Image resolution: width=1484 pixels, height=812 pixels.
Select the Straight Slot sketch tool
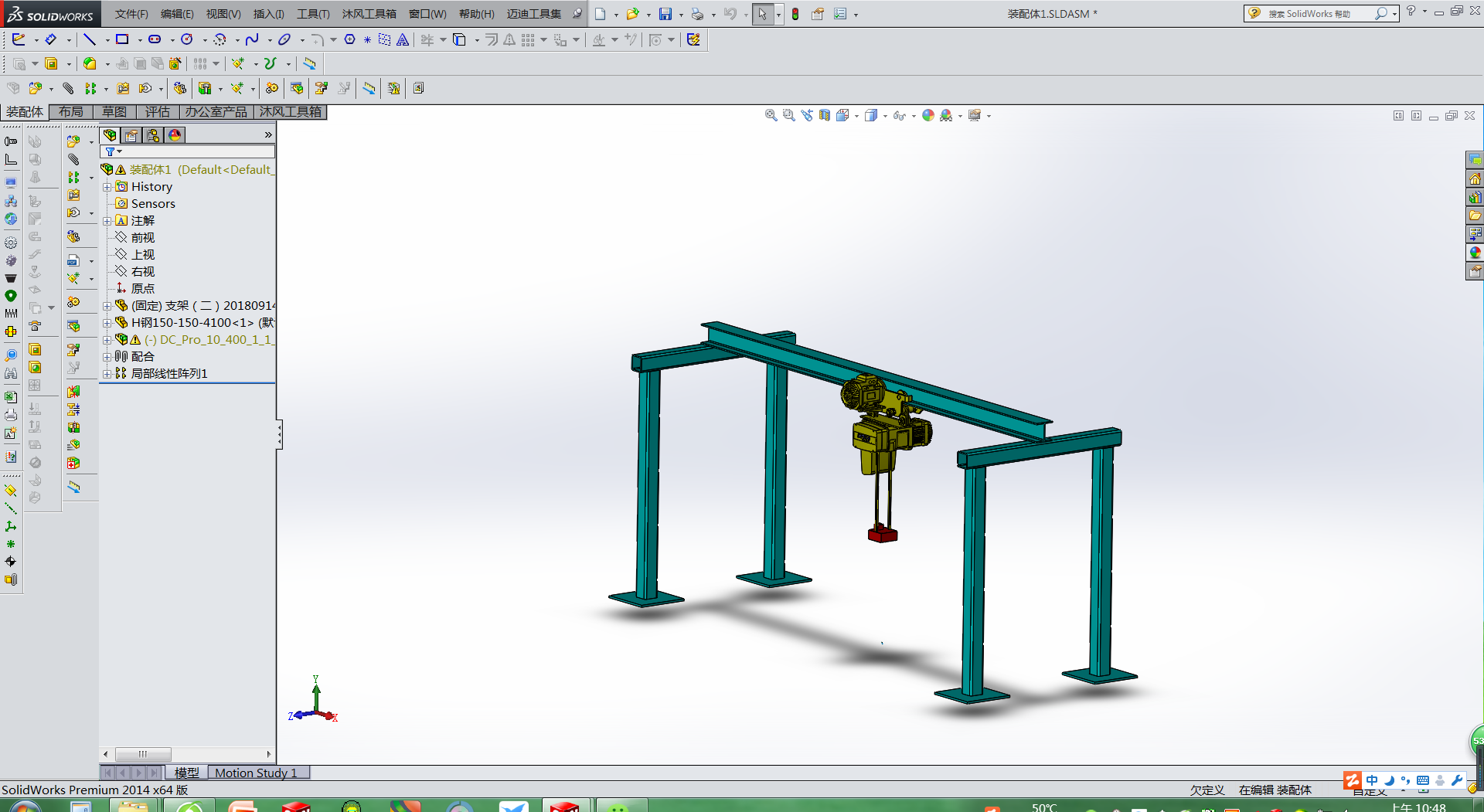click(155, 39)
